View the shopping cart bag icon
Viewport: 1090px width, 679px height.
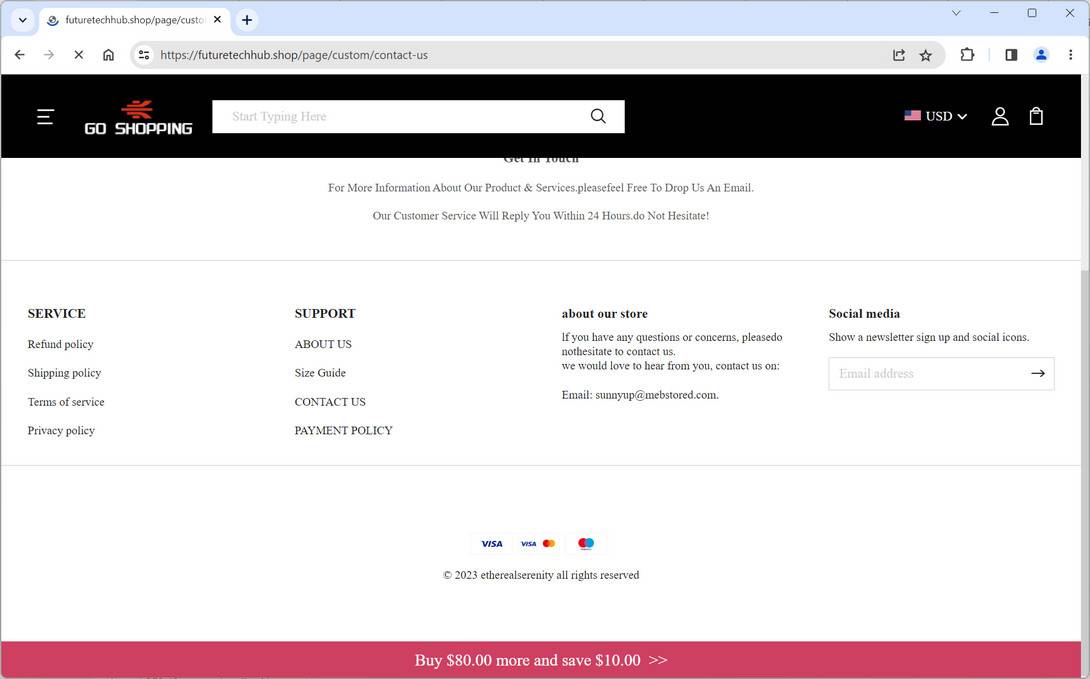pos(1036,116)
